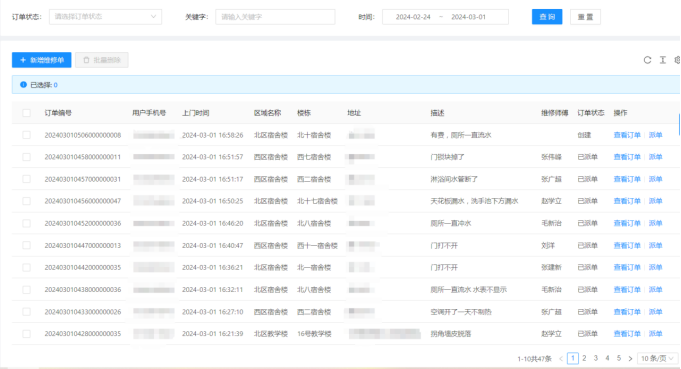Viewport: 681px width, 369px height.
Task: Go to page 5
Action: (619, 358)
